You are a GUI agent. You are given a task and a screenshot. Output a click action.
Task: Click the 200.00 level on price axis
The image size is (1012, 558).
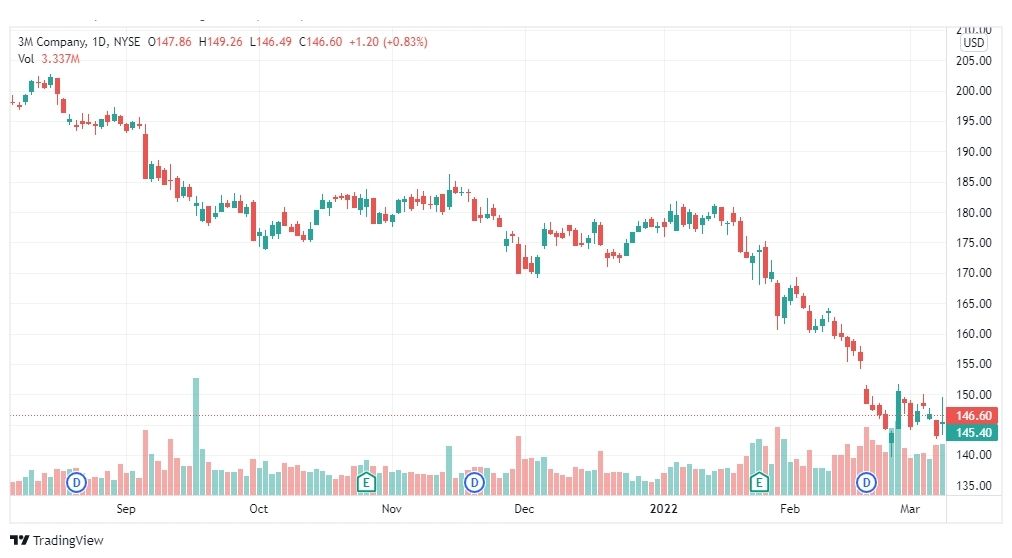(x=973, y=91)
